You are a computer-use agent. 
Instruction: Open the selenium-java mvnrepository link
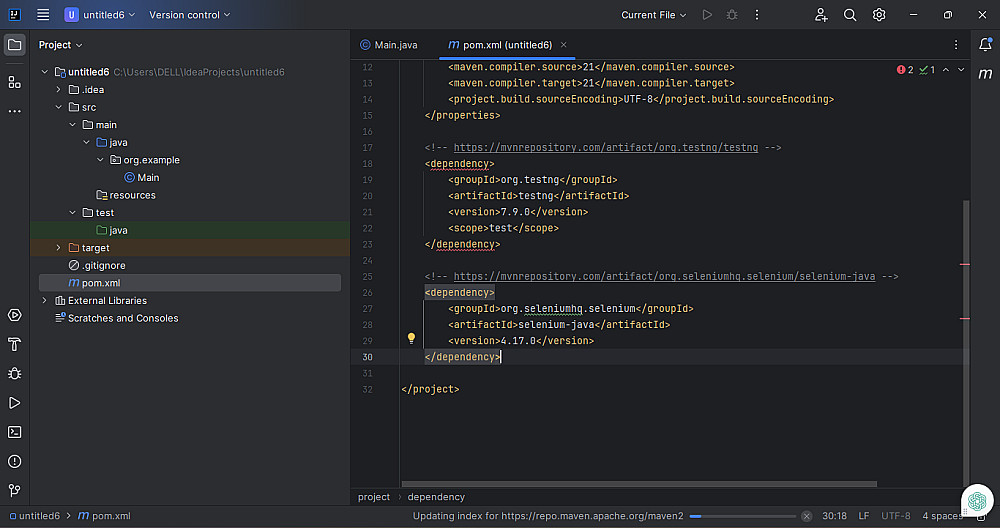pos(665,276)
